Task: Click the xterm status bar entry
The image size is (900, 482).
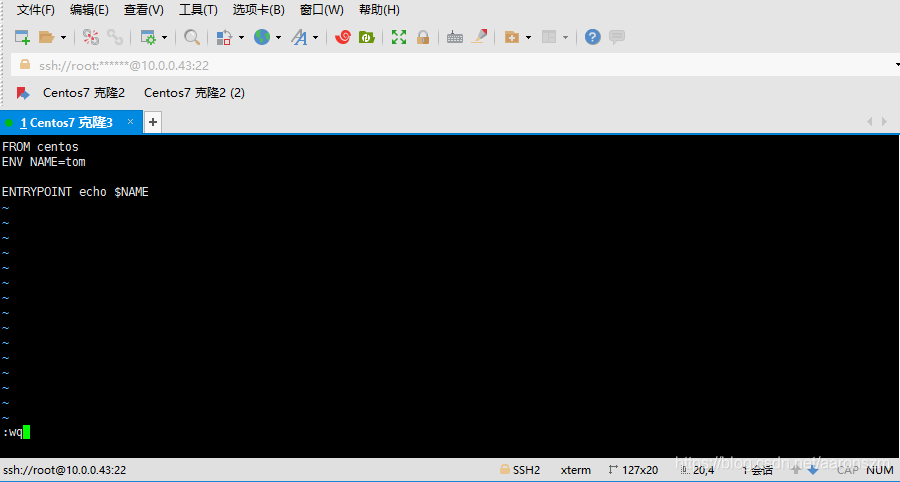Action: 576,471
